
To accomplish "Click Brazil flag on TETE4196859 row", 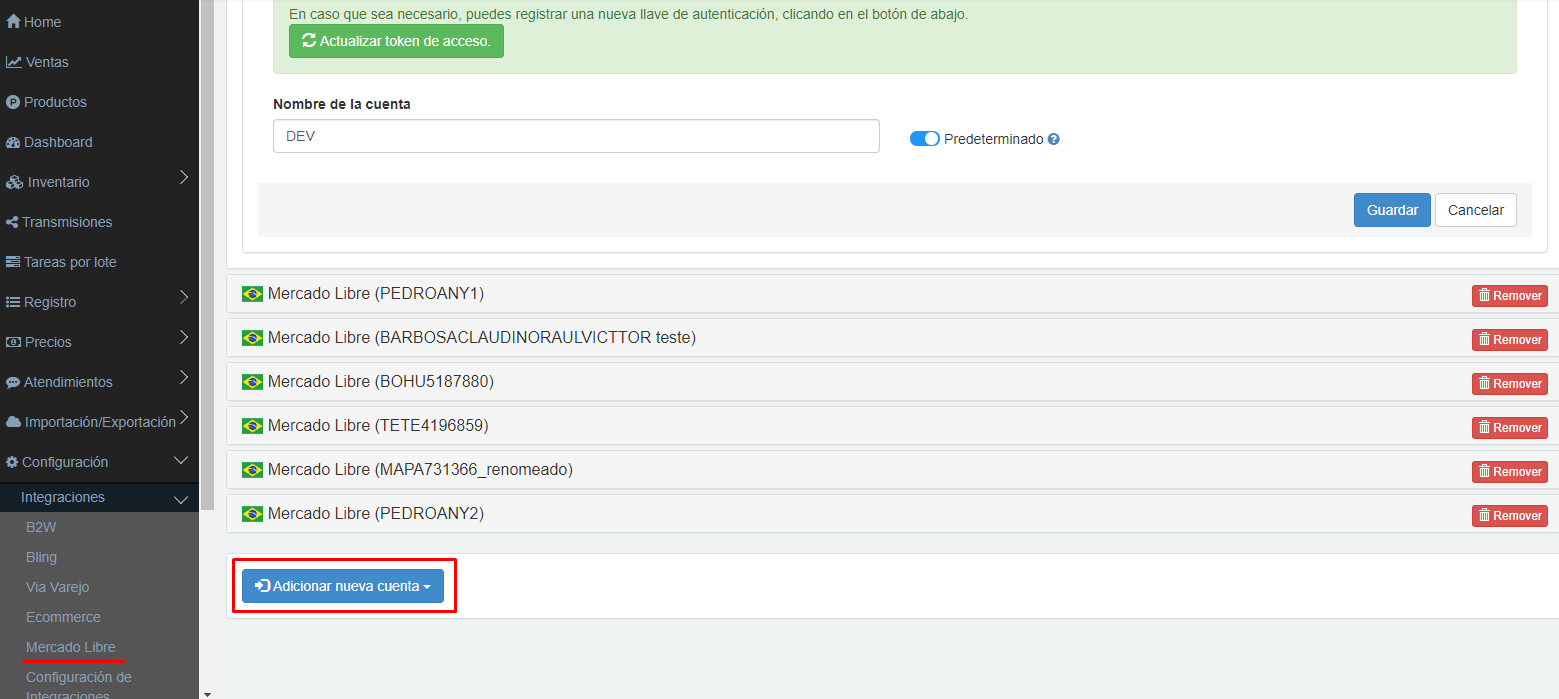I will [x=252, y=426].
